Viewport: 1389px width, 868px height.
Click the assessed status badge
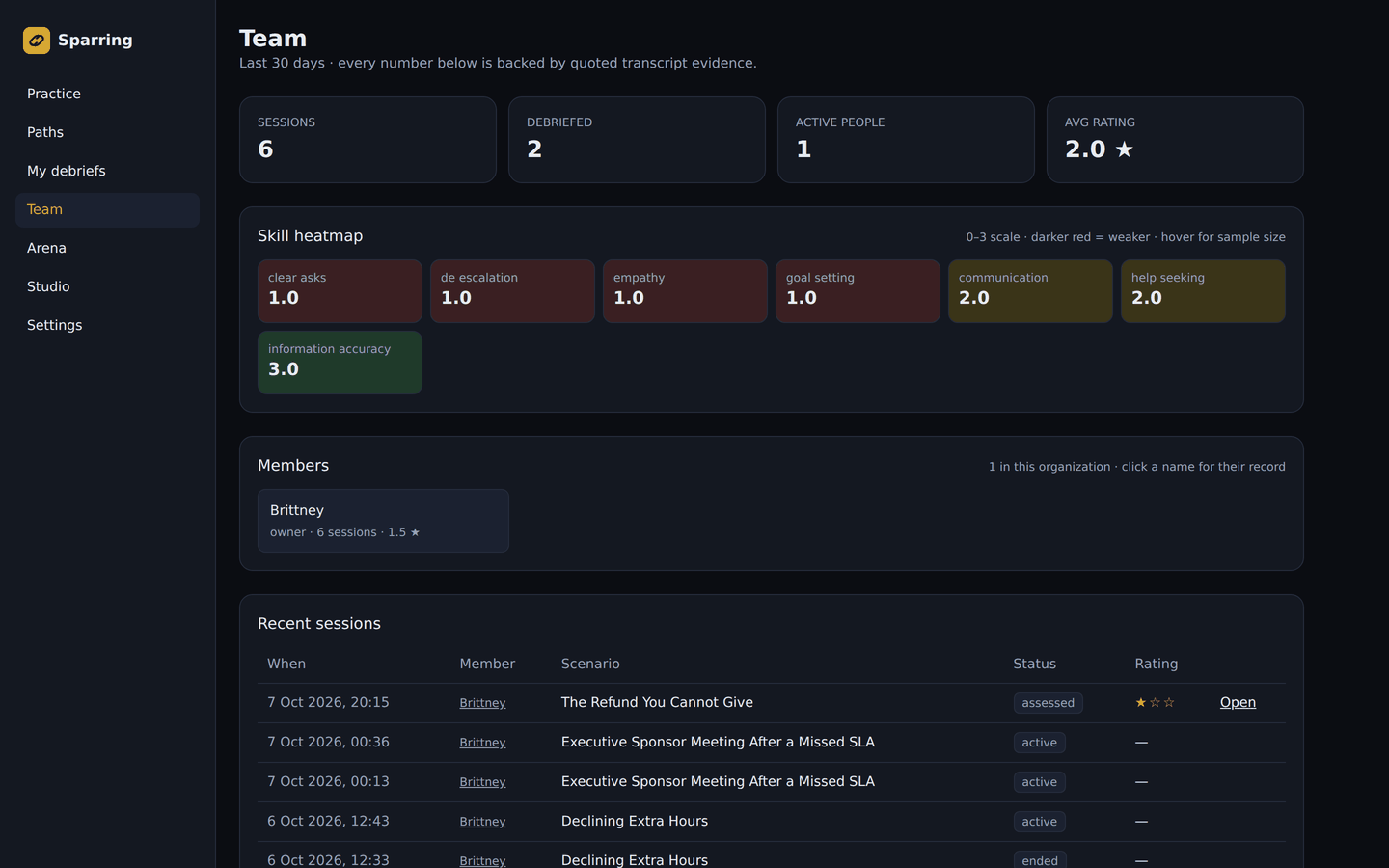pos(1048,703)
